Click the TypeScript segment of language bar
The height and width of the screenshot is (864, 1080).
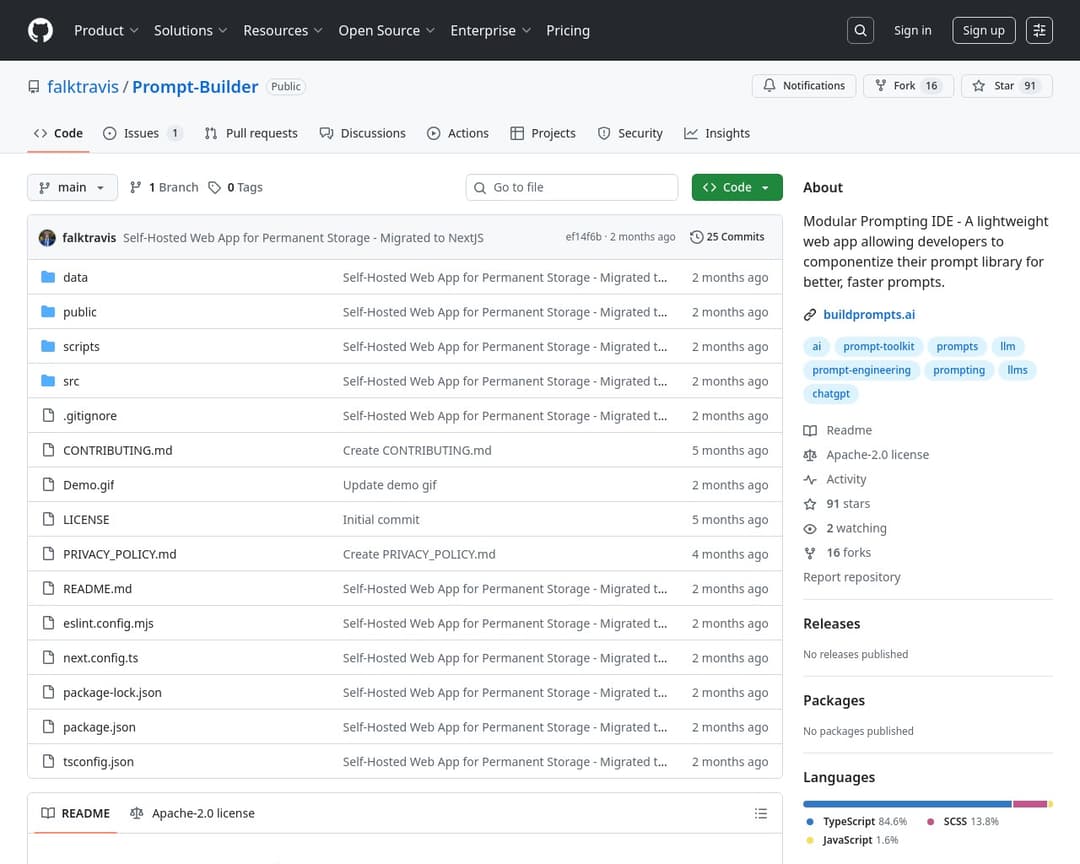[906, 803]
